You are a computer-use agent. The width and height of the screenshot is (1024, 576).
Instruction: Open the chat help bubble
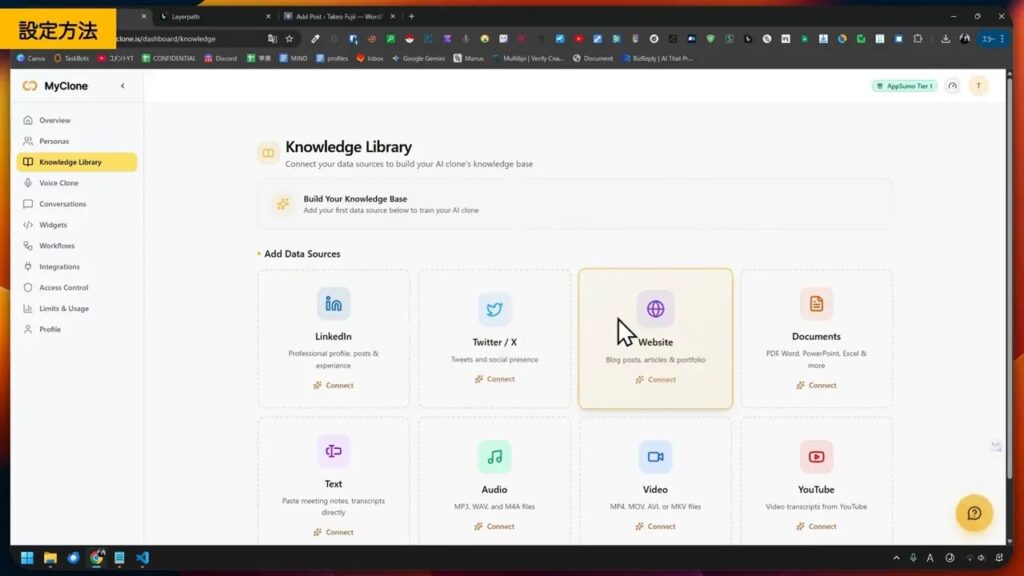[974, 513]
